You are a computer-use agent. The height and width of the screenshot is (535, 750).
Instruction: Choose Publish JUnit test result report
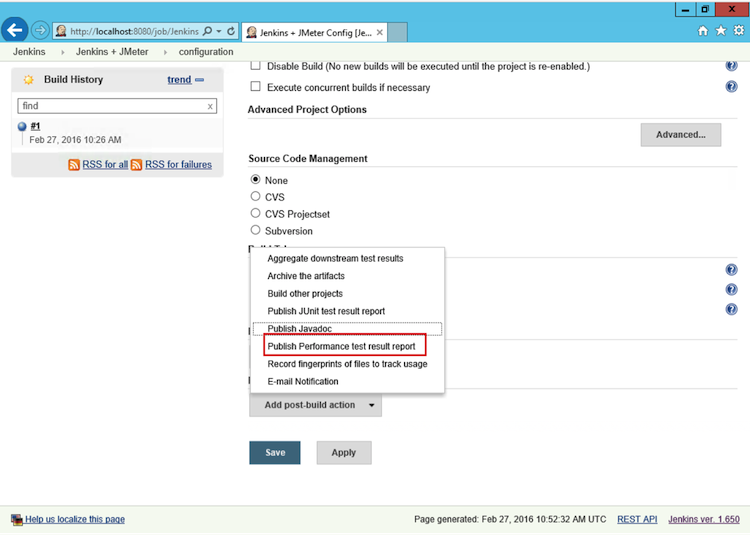[x=326, y=311]
